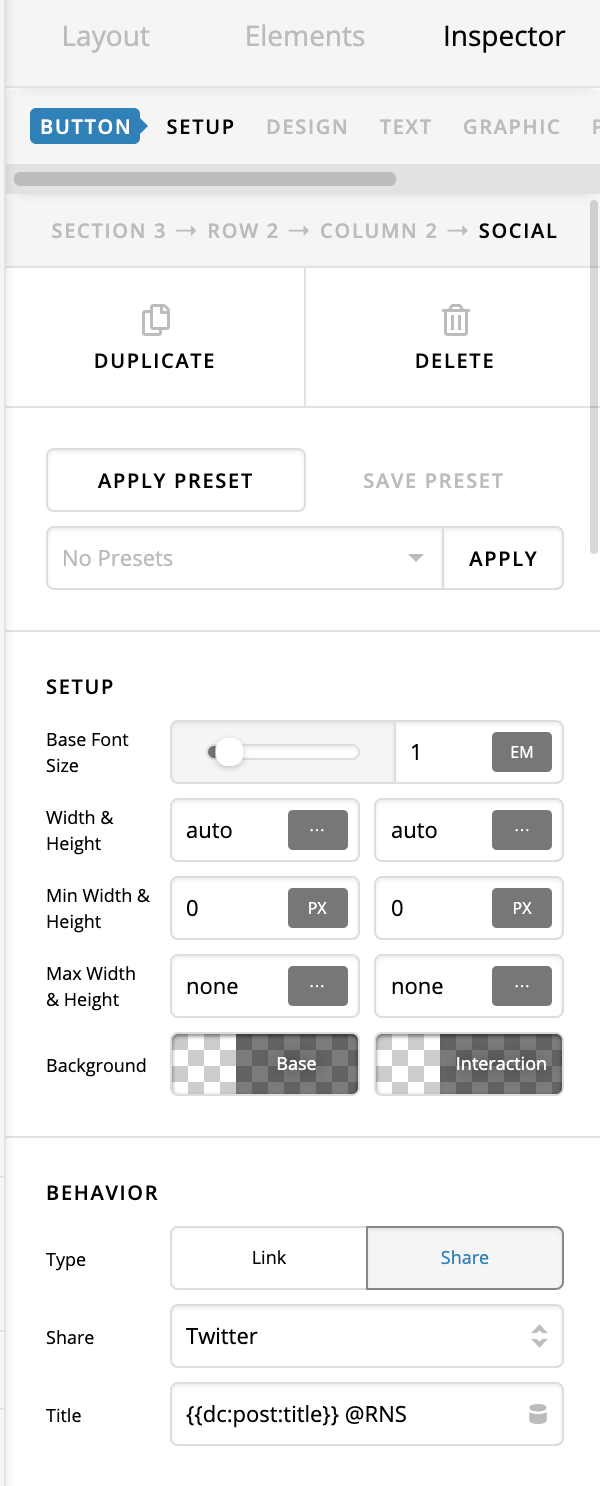The image size is (600, 1486).
Task: Click the Apply button beside presets
Action: 503,558
